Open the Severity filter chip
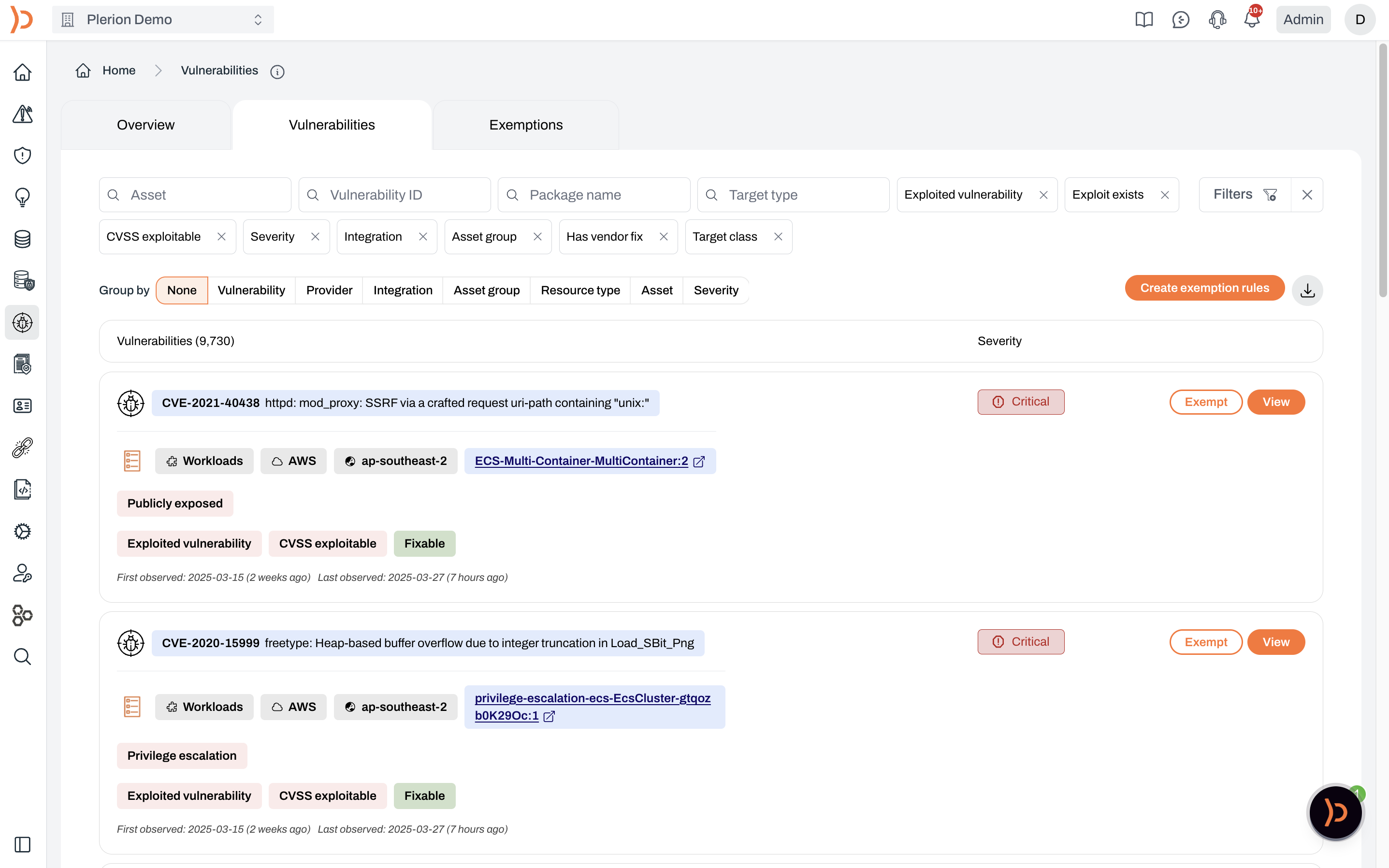The height and width of the screenshot is (868, 1389). click(x=273, y=236)
